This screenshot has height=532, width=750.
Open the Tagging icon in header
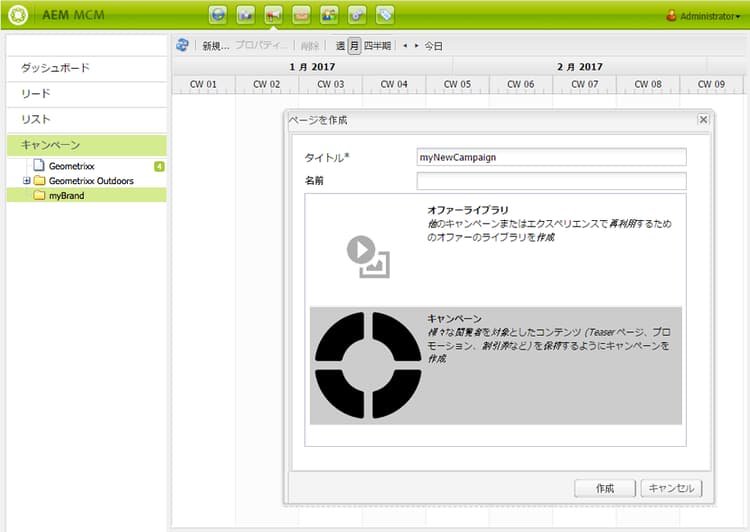(x=385, y=15)
